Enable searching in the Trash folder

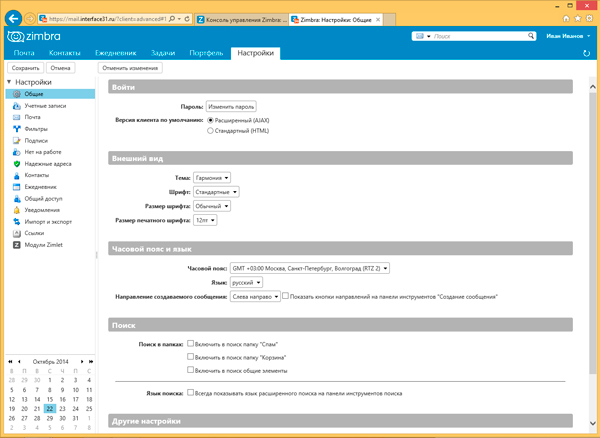pos(191,356)
